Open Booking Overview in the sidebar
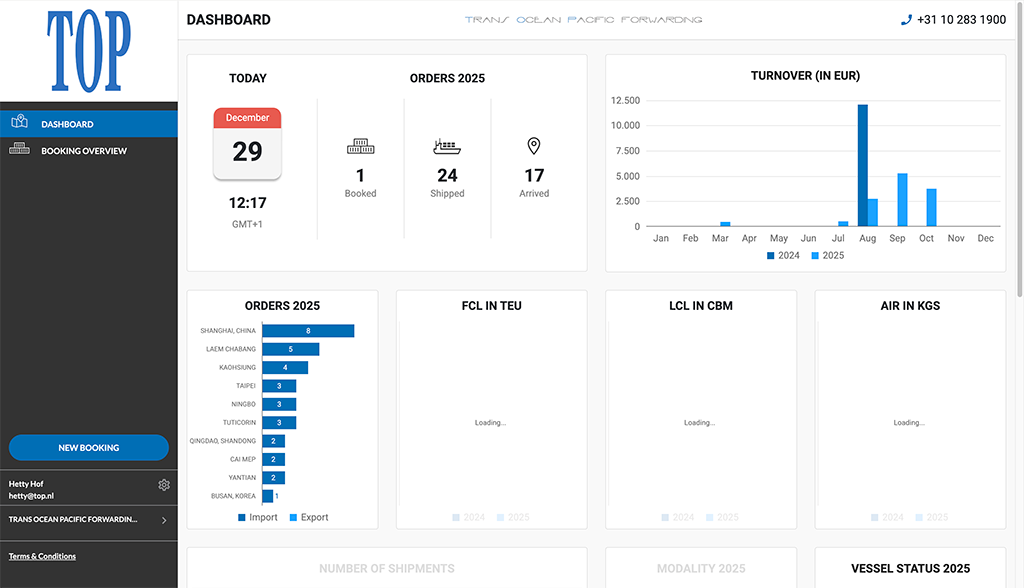 click(x=84, y=151)
